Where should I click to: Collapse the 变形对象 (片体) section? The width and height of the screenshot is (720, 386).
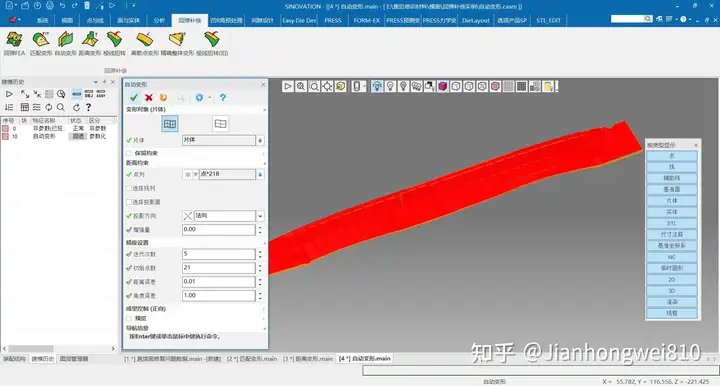pyautogui.click(x=264, y=110)
